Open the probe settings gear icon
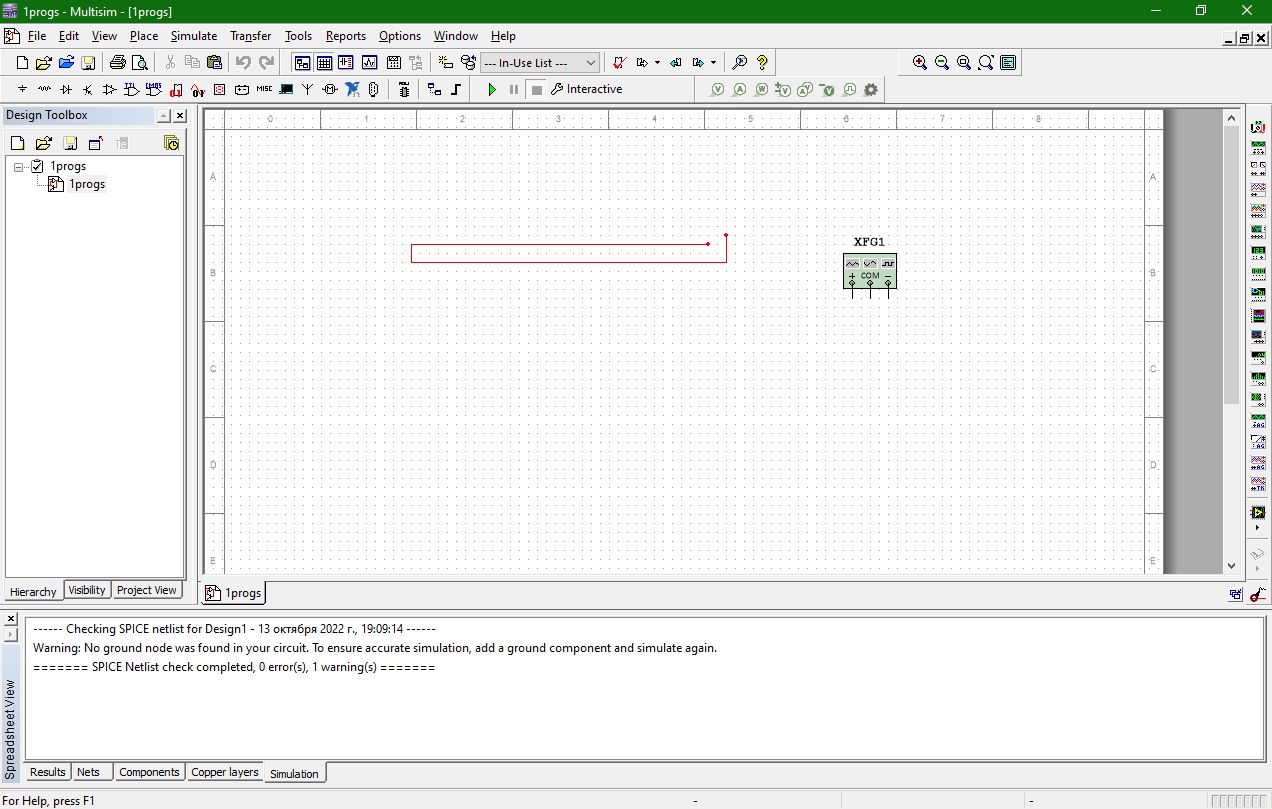Image resolution: width=1272 pixels, height=809 pixels. click(x=871, y=90)
